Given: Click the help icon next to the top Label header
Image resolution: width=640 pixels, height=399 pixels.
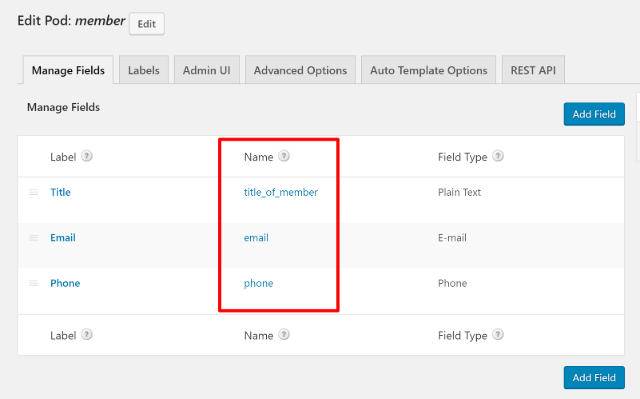Looking at the screenshot, I should point(87,156).
